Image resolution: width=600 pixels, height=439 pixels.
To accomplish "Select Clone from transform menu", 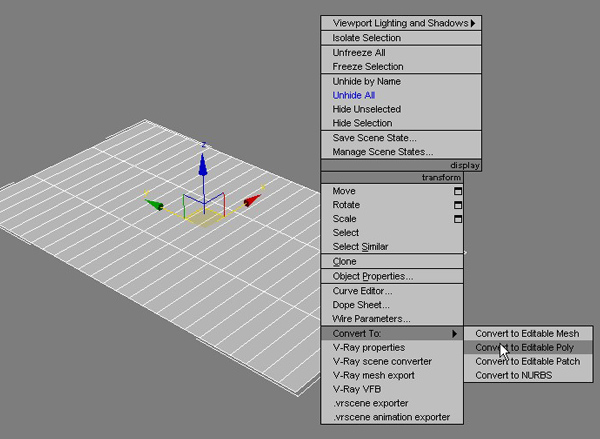I will (344, 262).
